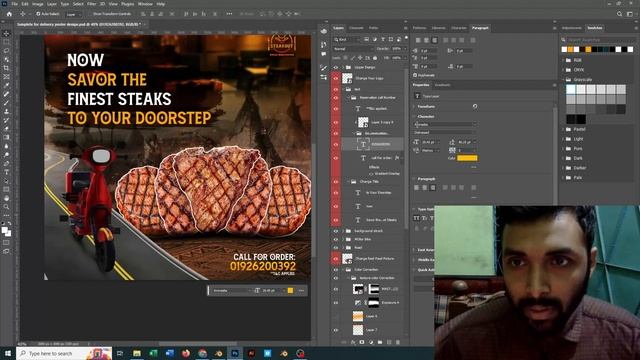Expand the Road layer group

(343, 247)
